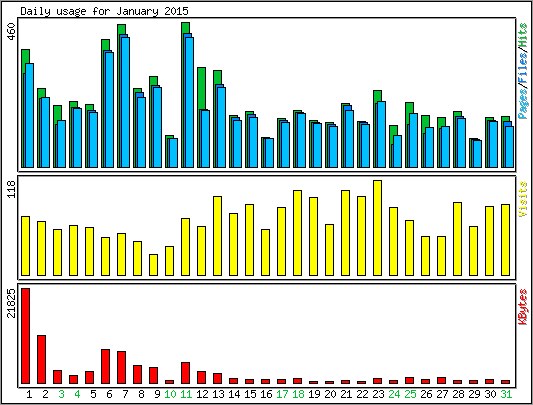Click day label 21 on the x-axis

point(346,394)
